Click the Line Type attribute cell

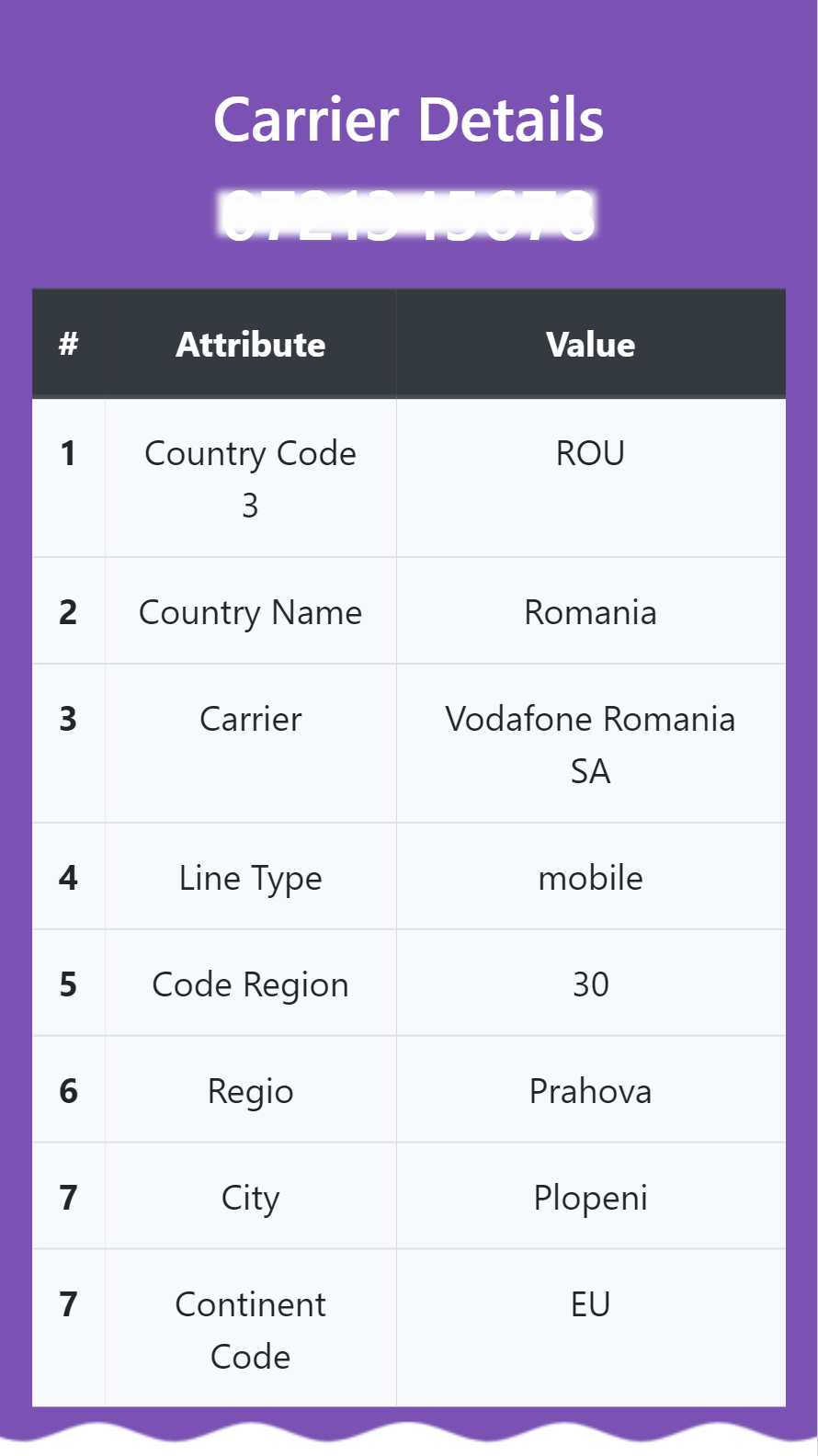point(251,877)
